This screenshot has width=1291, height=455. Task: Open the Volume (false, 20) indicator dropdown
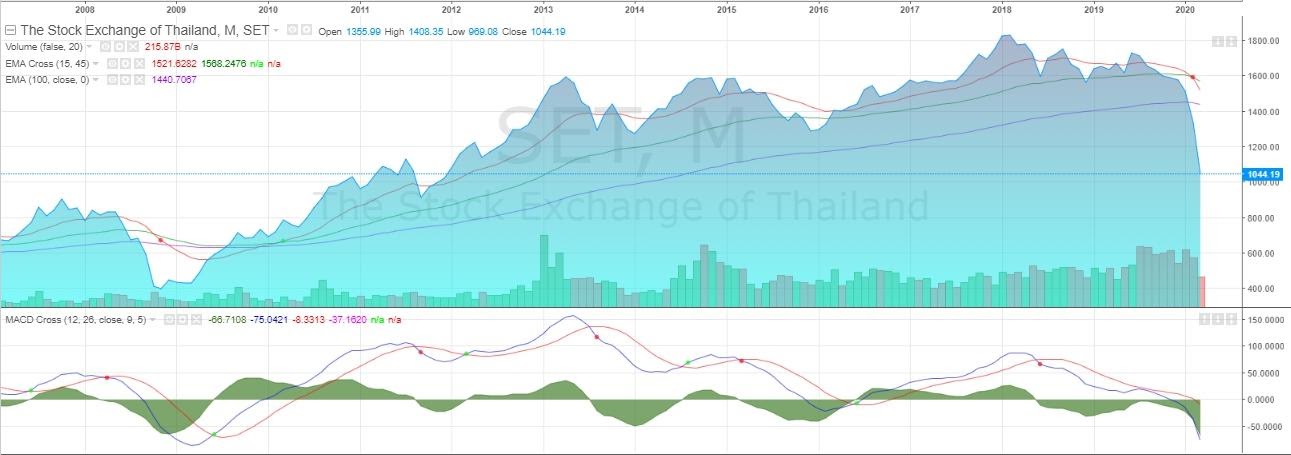89,47
